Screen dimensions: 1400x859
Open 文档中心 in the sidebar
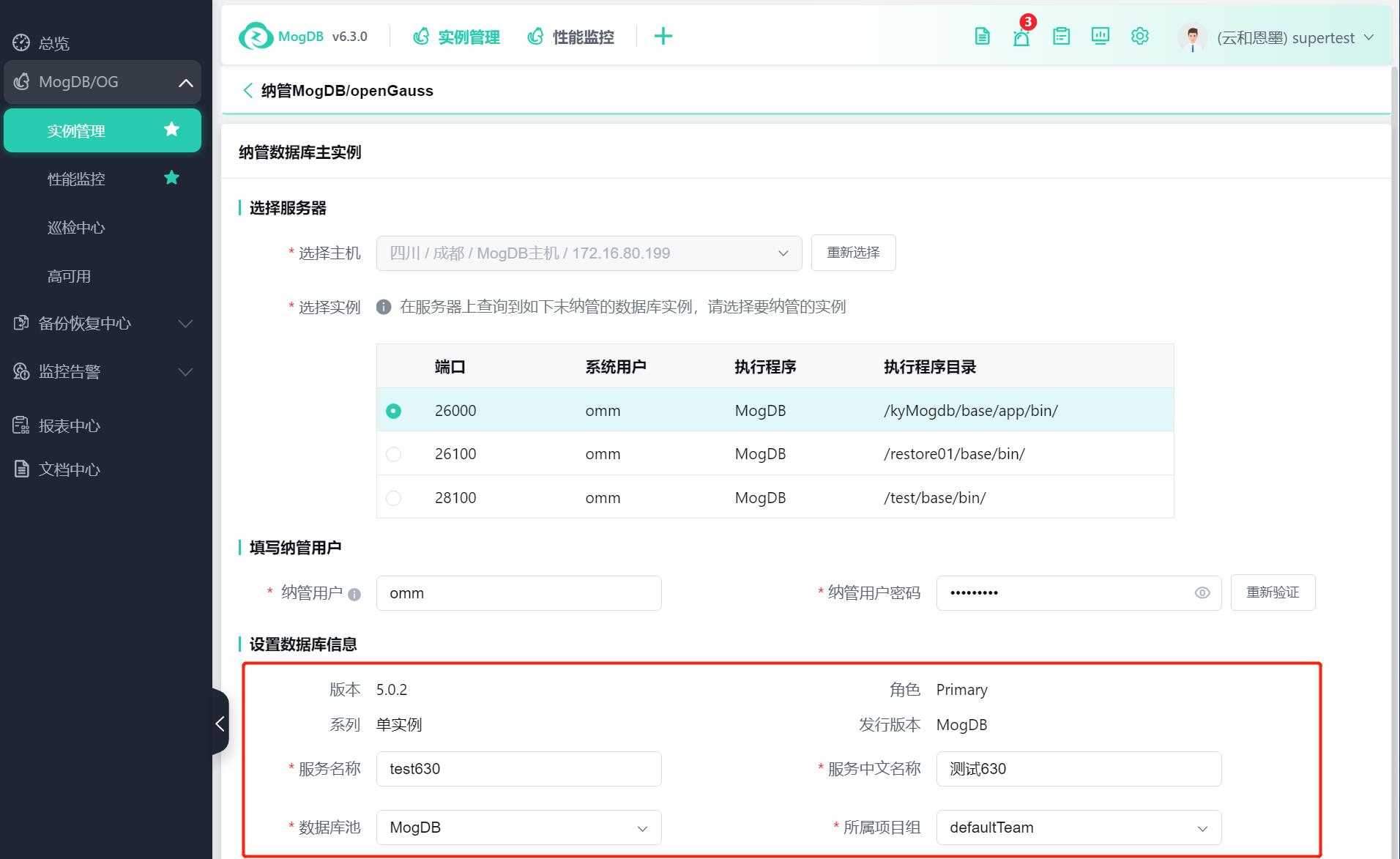(x=70, y=470)
